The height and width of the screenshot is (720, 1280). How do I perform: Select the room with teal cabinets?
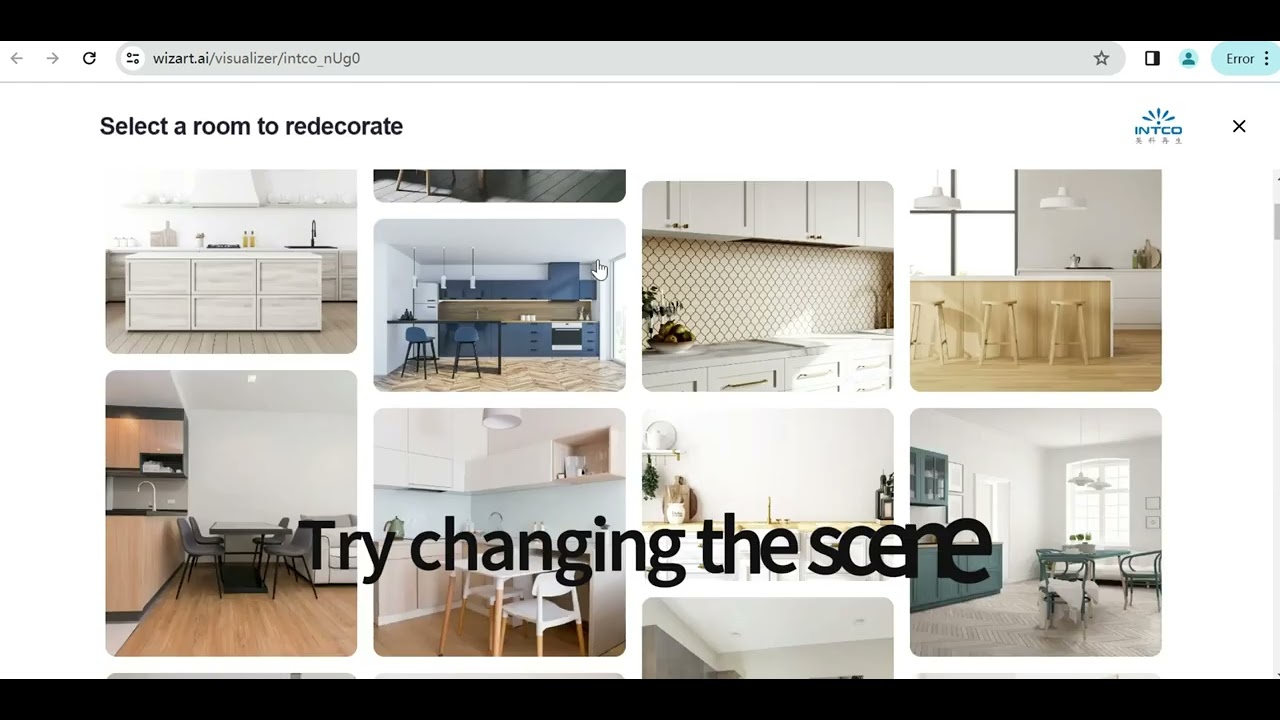pos(1035,532)
